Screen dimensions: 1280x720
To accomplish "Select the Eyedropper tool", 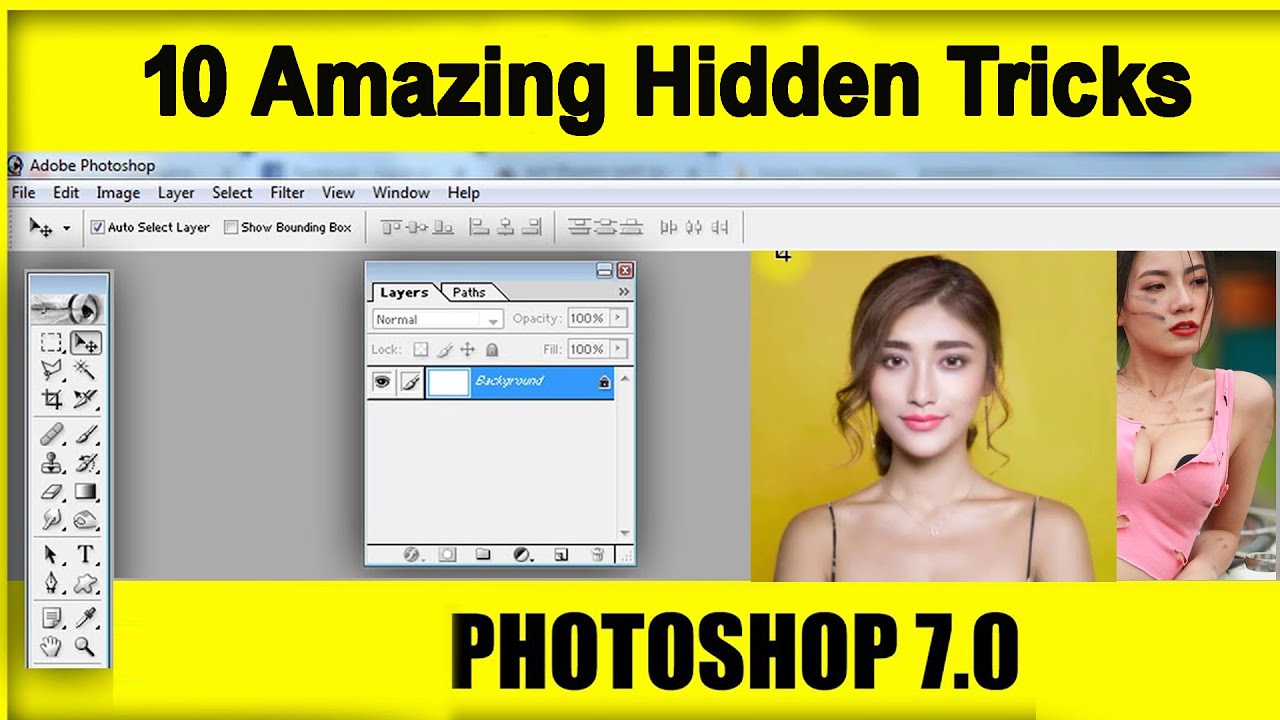I will tap(86, 618).
